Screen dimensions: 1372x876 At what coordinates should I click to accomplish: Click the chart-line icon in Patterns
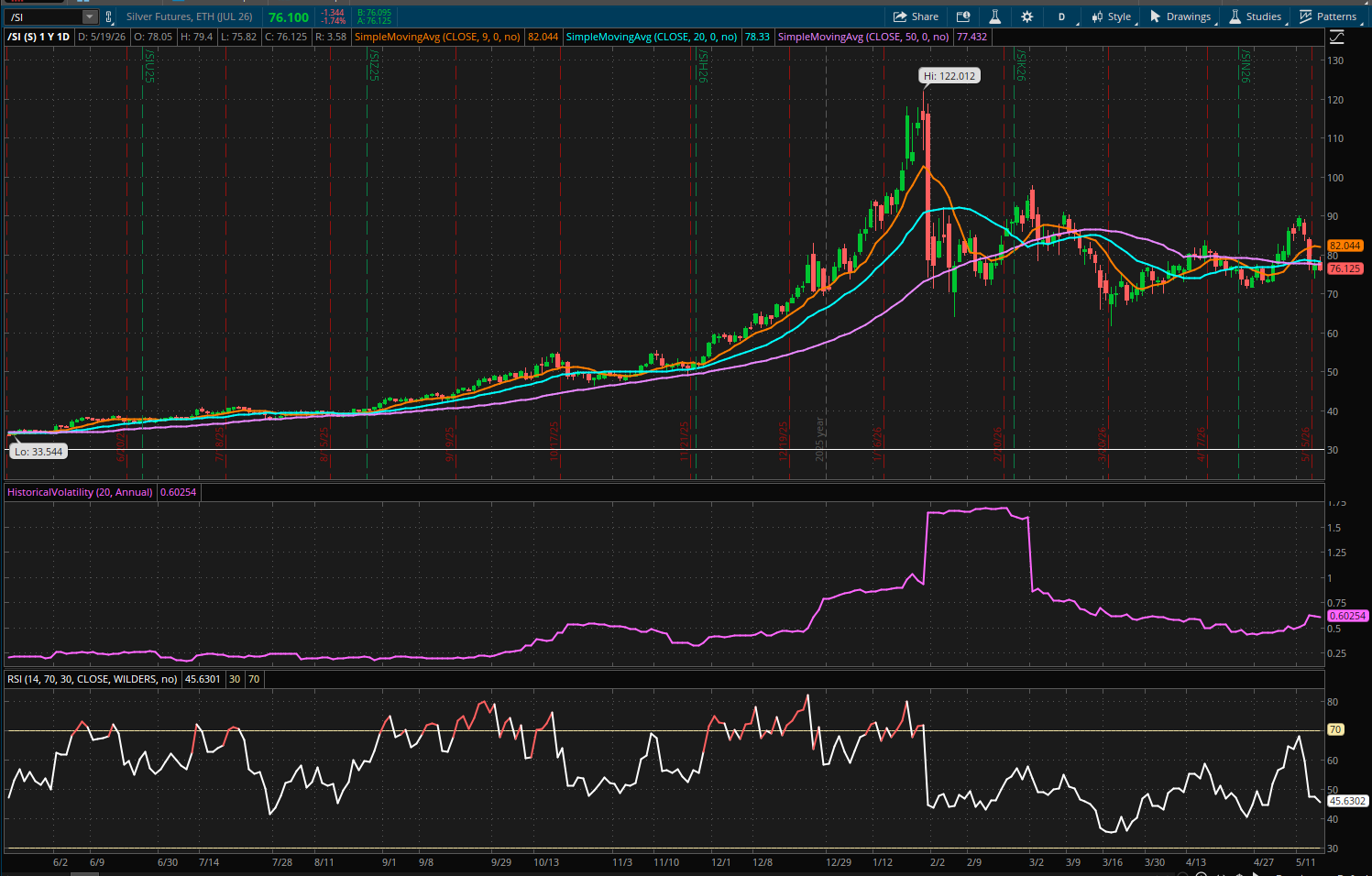1306,16
